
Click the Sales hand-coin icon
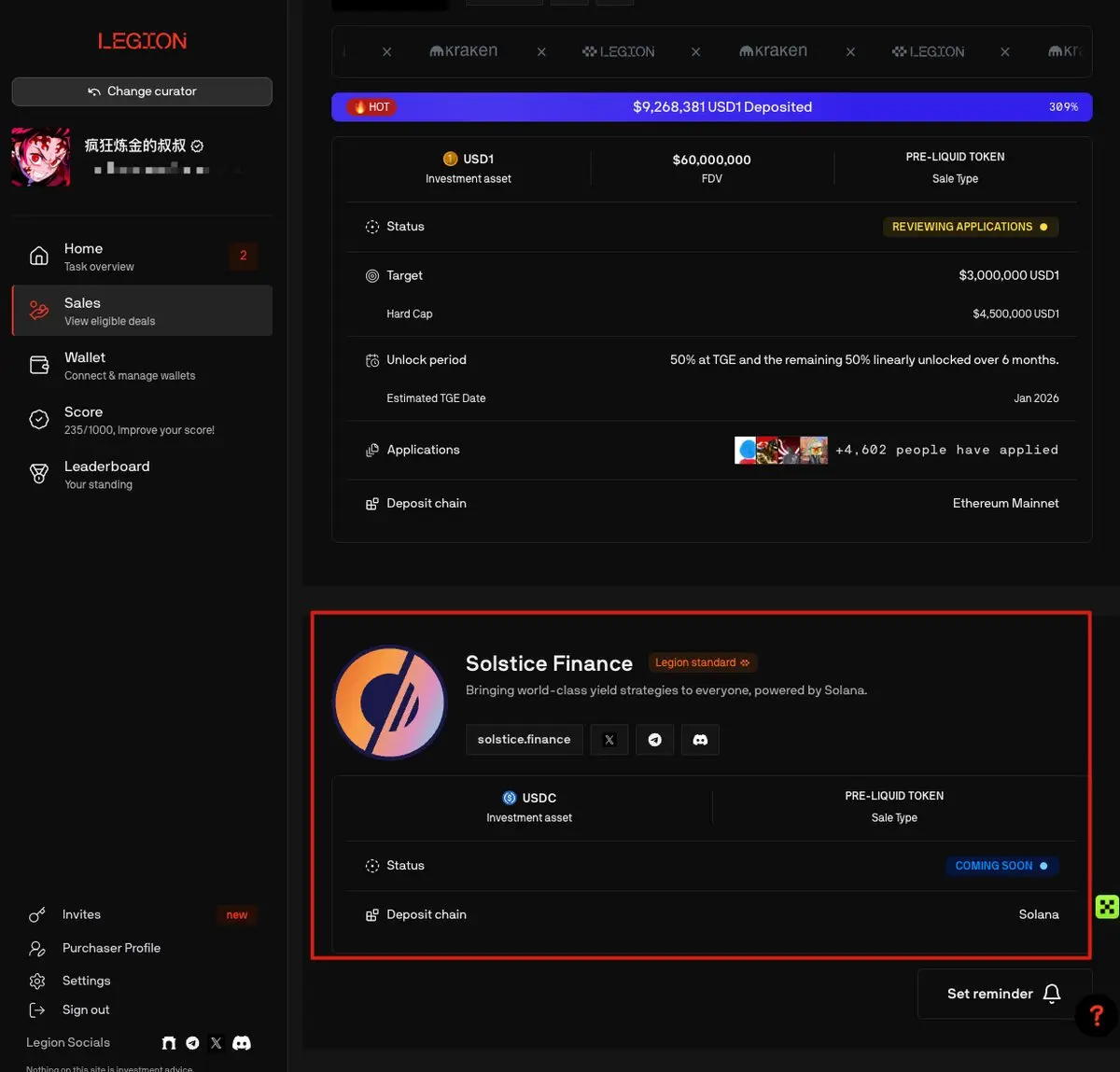point(39,311)
